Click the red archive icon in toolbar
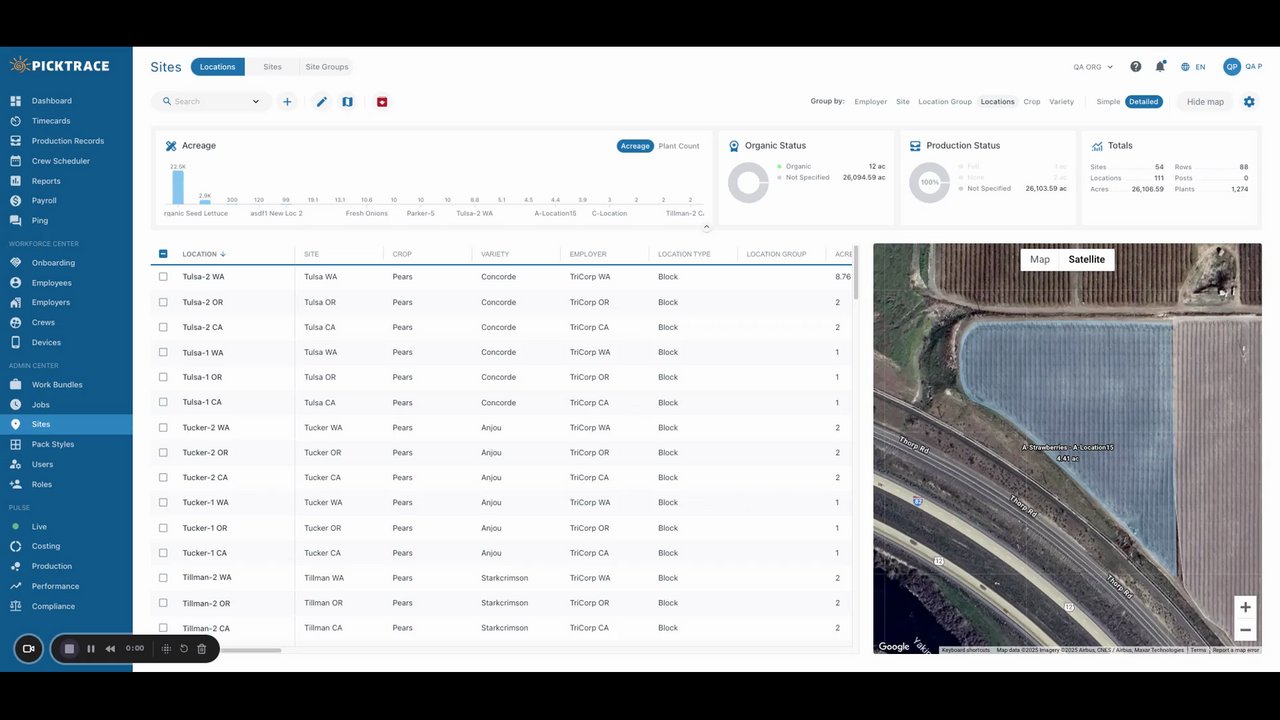 (382, 102)
